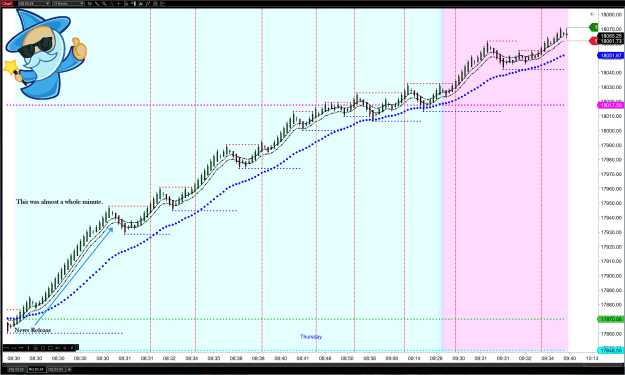Select the crosshair cursor icon
The width and height of the screenshot is (625, 375).
118,4
